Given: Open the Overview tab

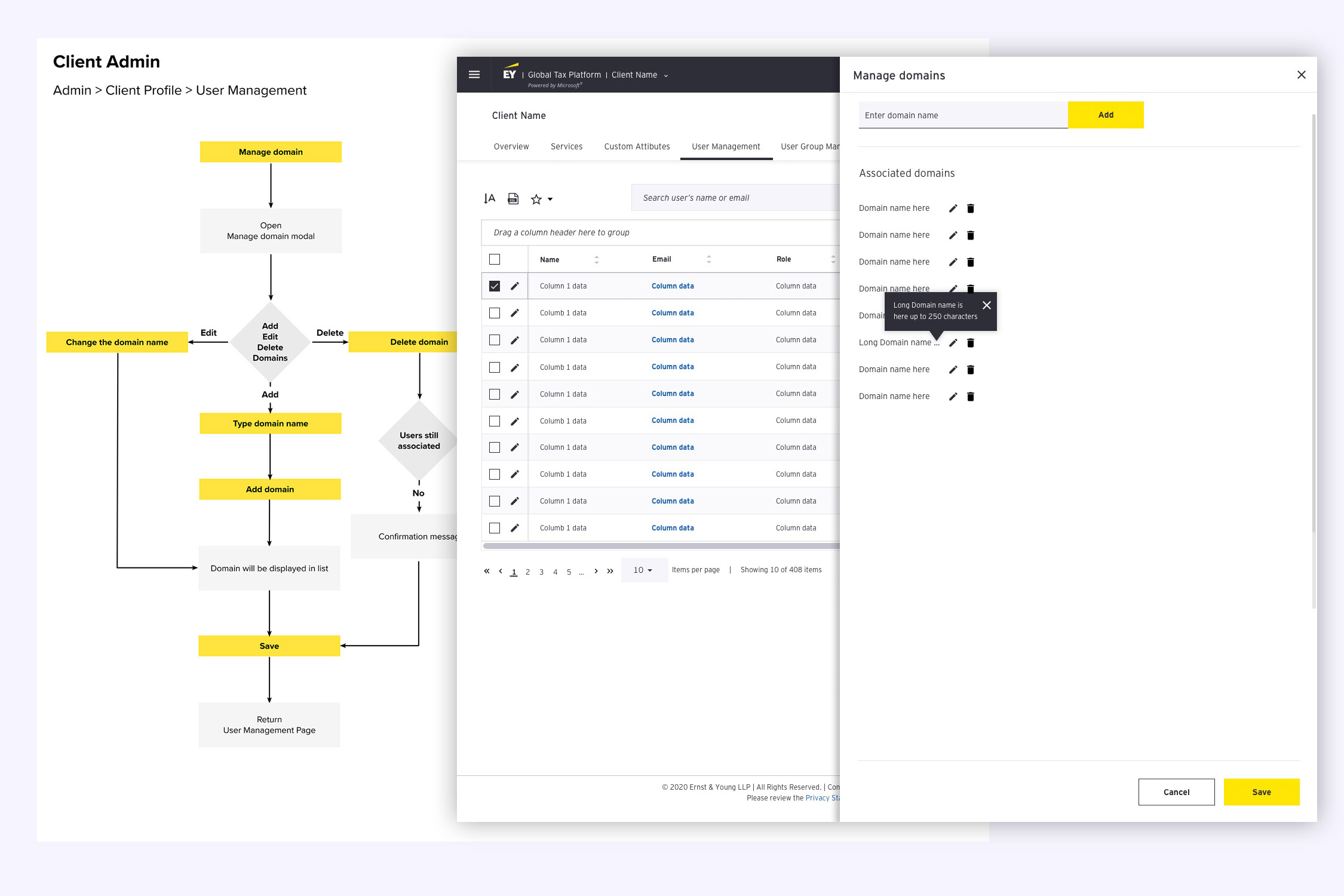Looking at the screenshot, I should coord(511,146).
